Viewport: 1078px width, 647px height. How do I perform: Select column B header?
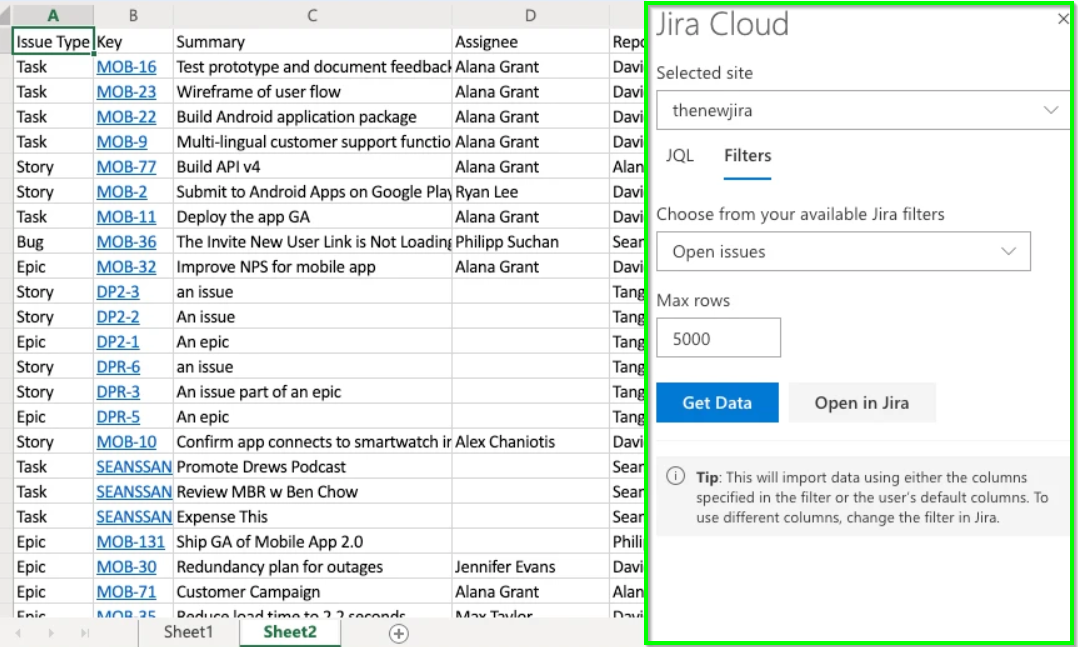133,15
